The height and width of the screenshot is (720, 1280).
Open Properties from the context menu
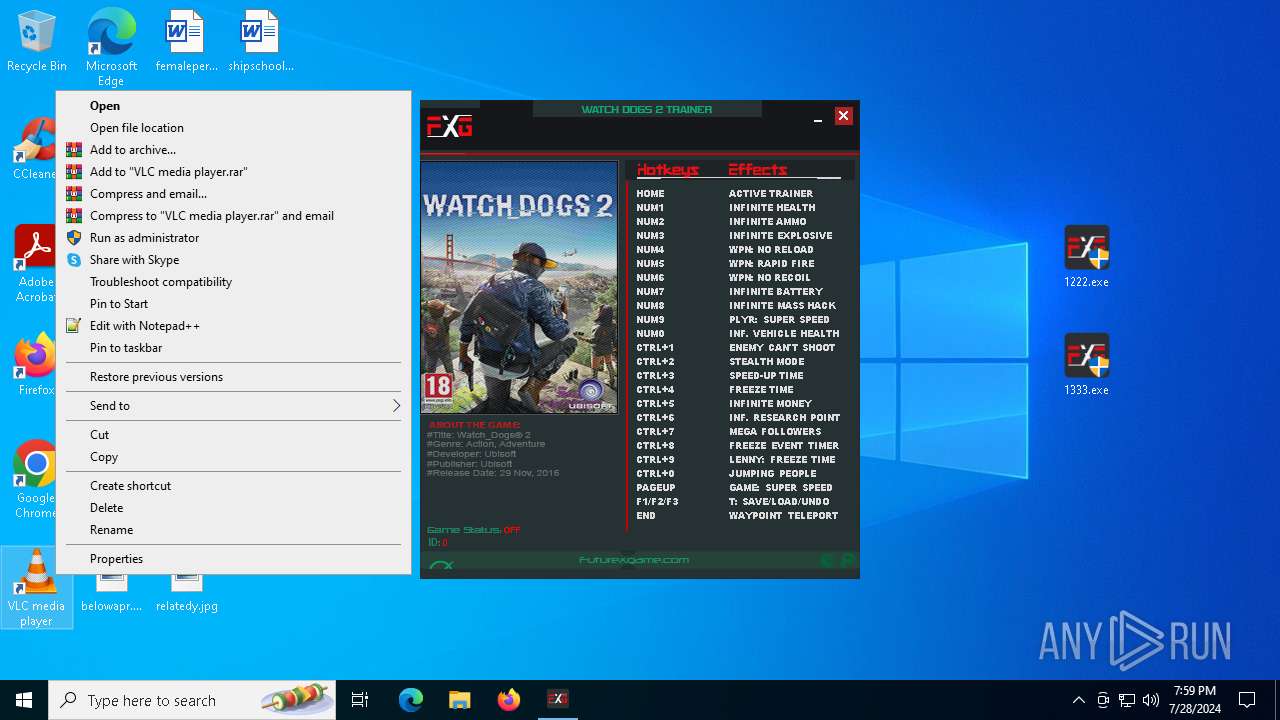click(233, 559)
